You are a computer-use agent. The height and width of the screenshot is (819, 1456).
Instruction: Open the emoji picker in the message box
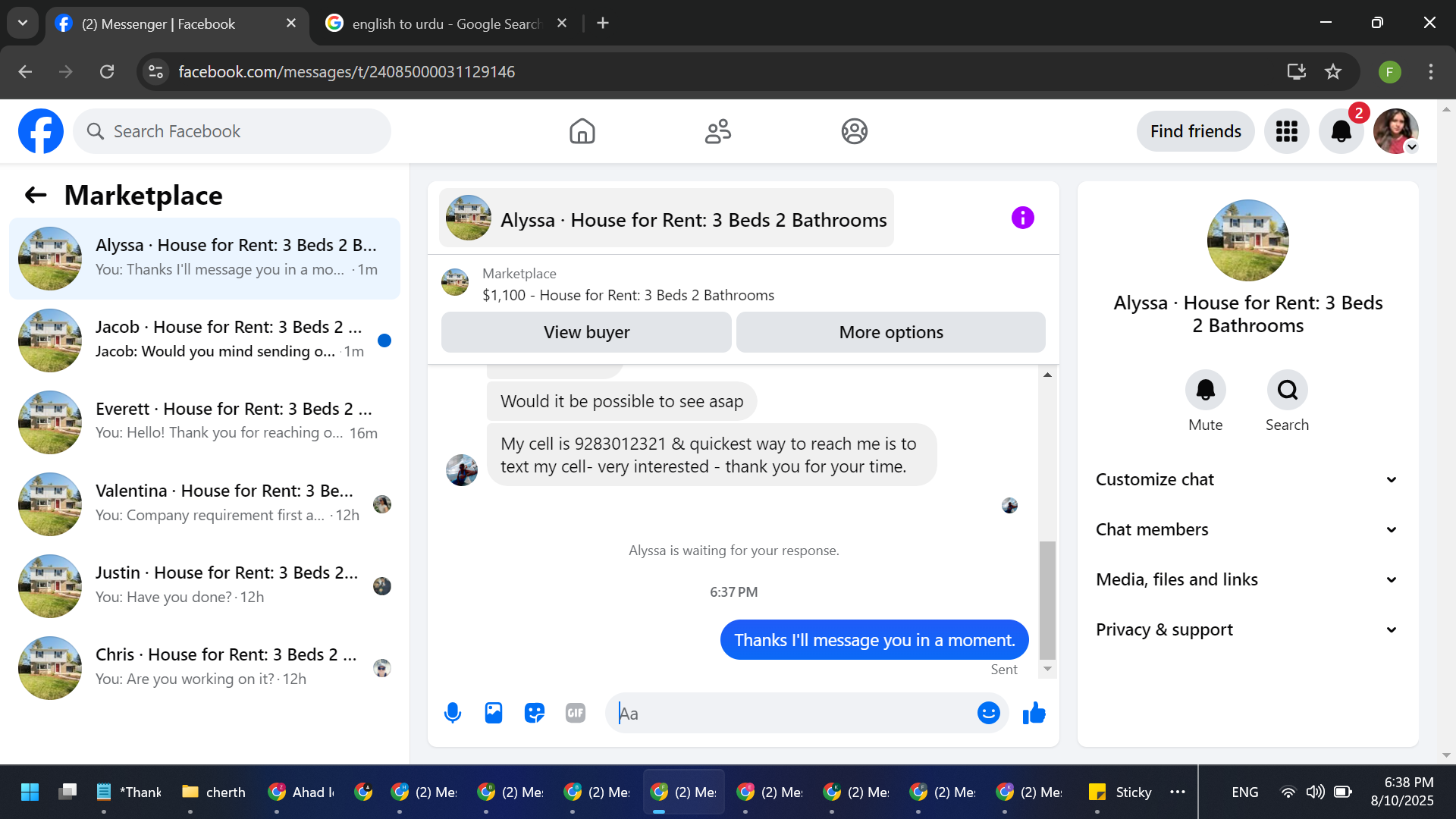[x=988, y=713]
